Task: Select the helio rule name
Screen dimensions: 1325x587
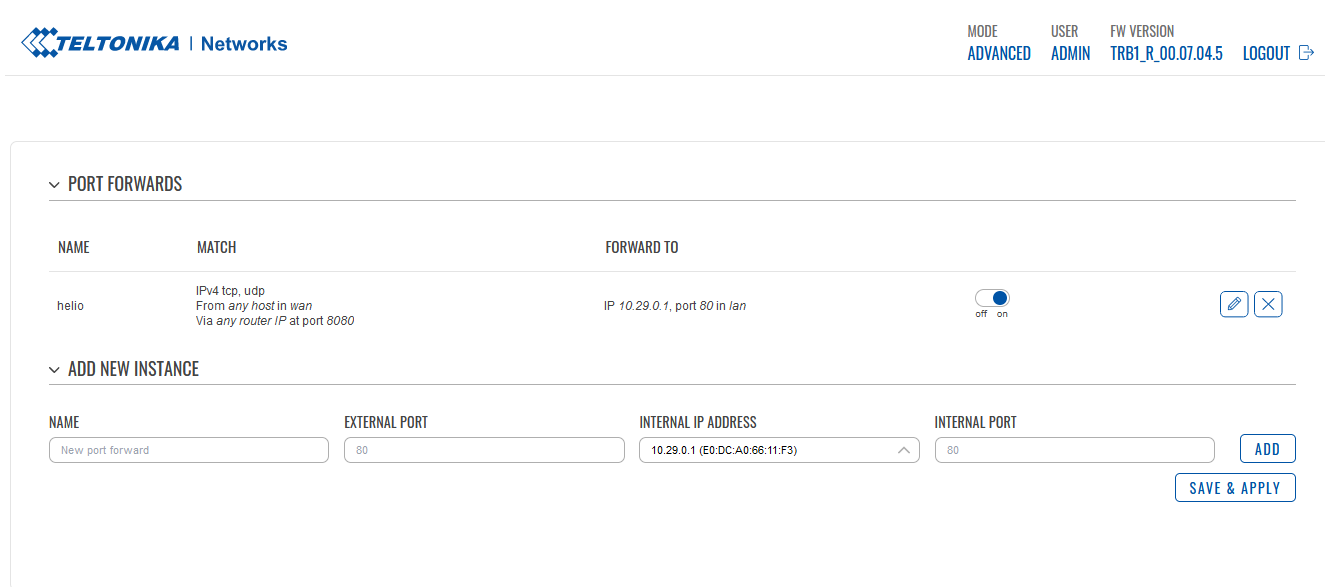Action: tap(70, 306)
